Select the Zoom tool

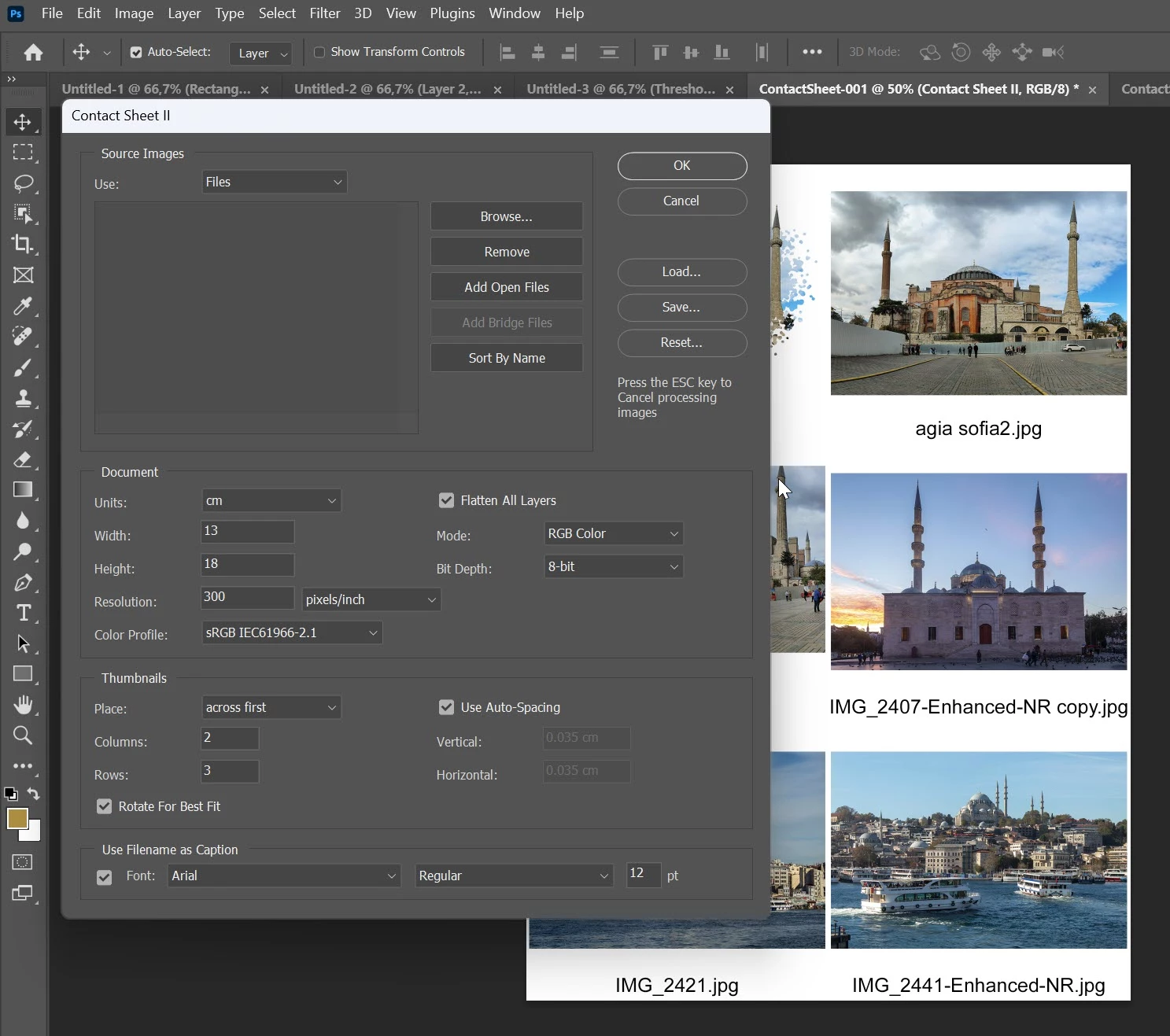(23, 736)
